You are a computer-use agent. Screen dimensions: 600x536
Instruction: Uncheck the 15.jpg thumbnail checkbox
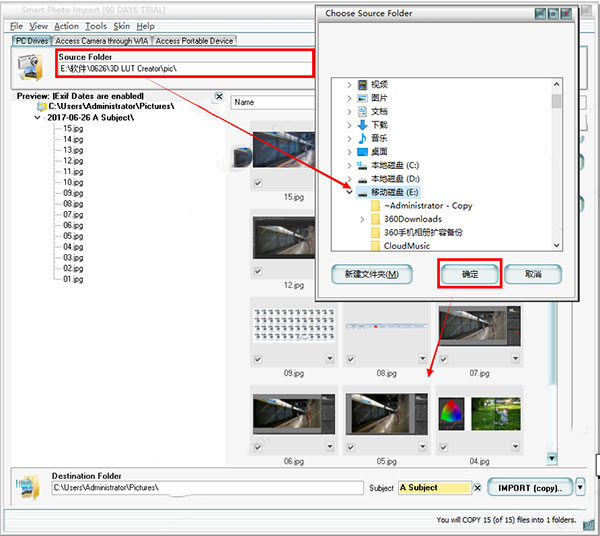click(x=258, y=183)
